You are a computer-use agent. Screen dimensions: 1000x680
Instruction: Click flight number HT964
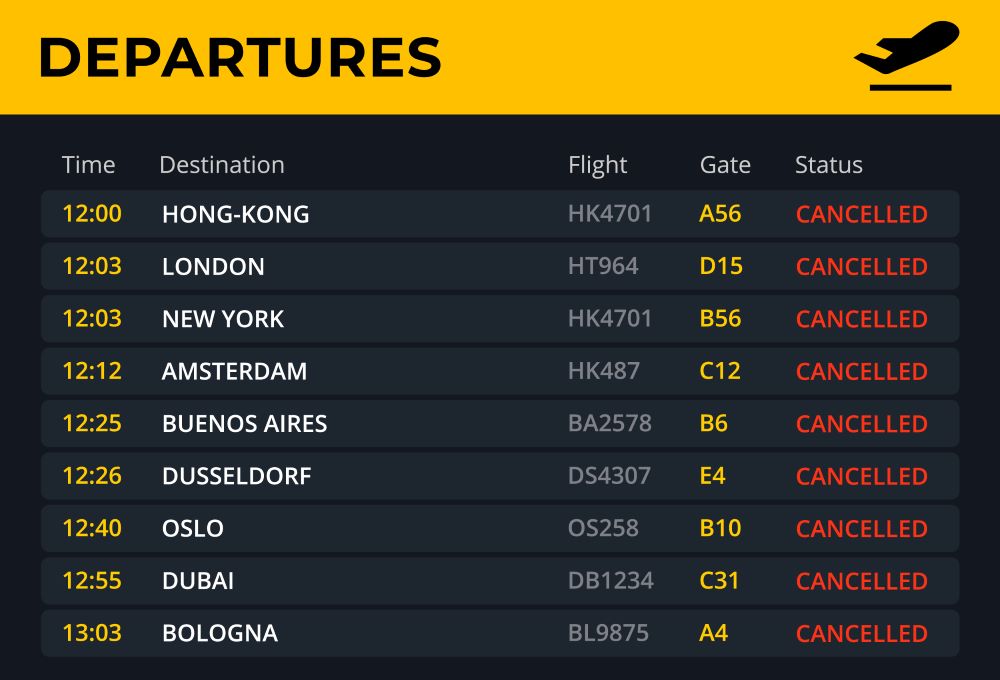coord(603,266)
